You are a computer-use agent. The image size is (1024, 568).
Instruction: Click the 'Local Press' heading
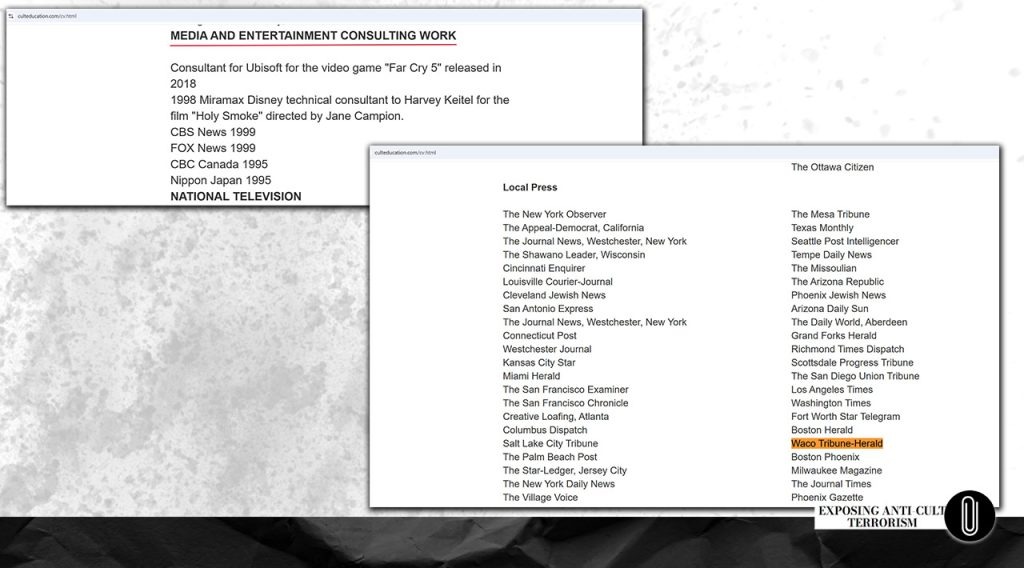point(530,187)
